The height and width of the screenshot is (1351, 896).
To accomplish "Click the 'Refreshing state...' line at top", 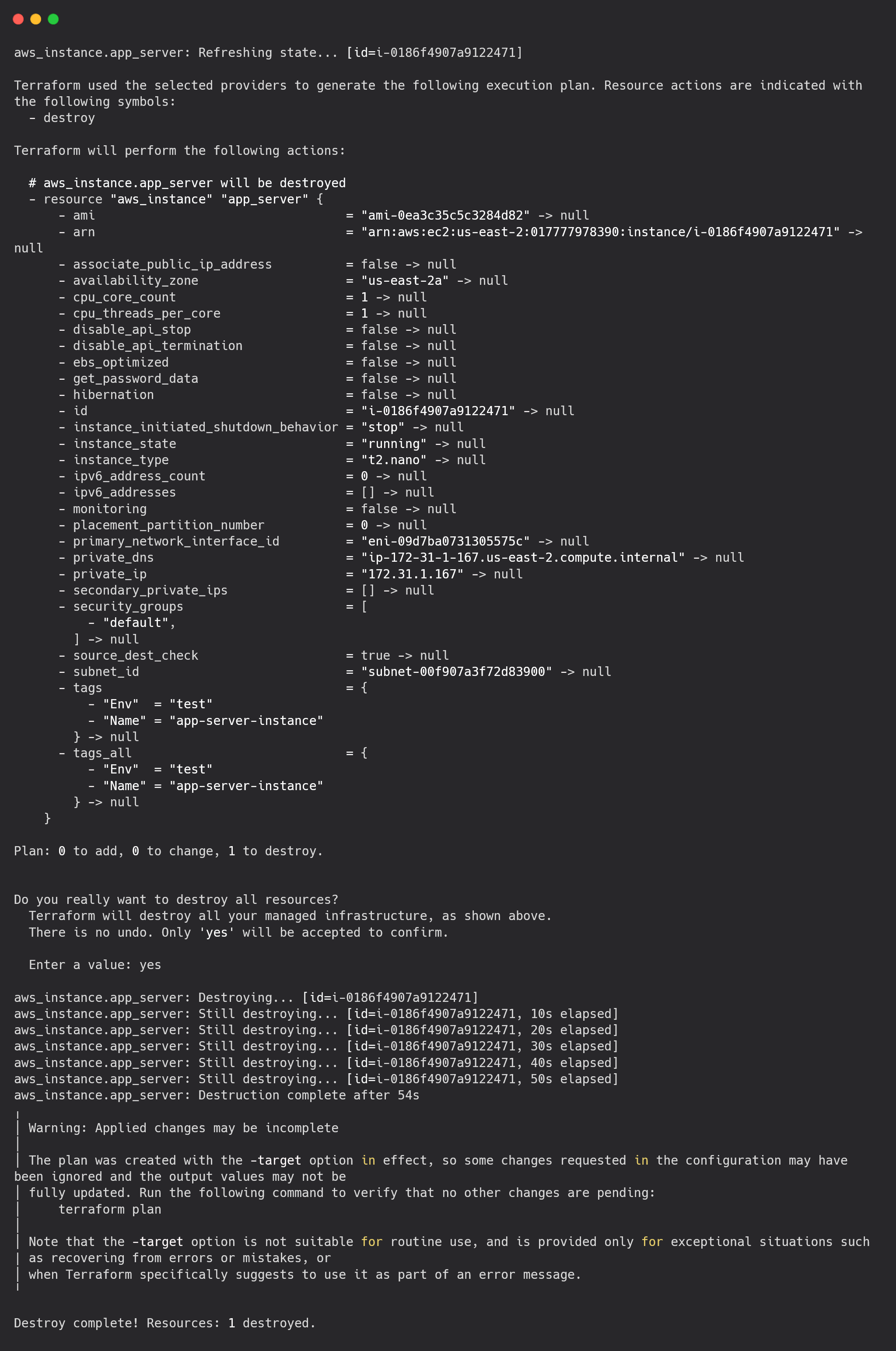I will (x=268, y=52).
